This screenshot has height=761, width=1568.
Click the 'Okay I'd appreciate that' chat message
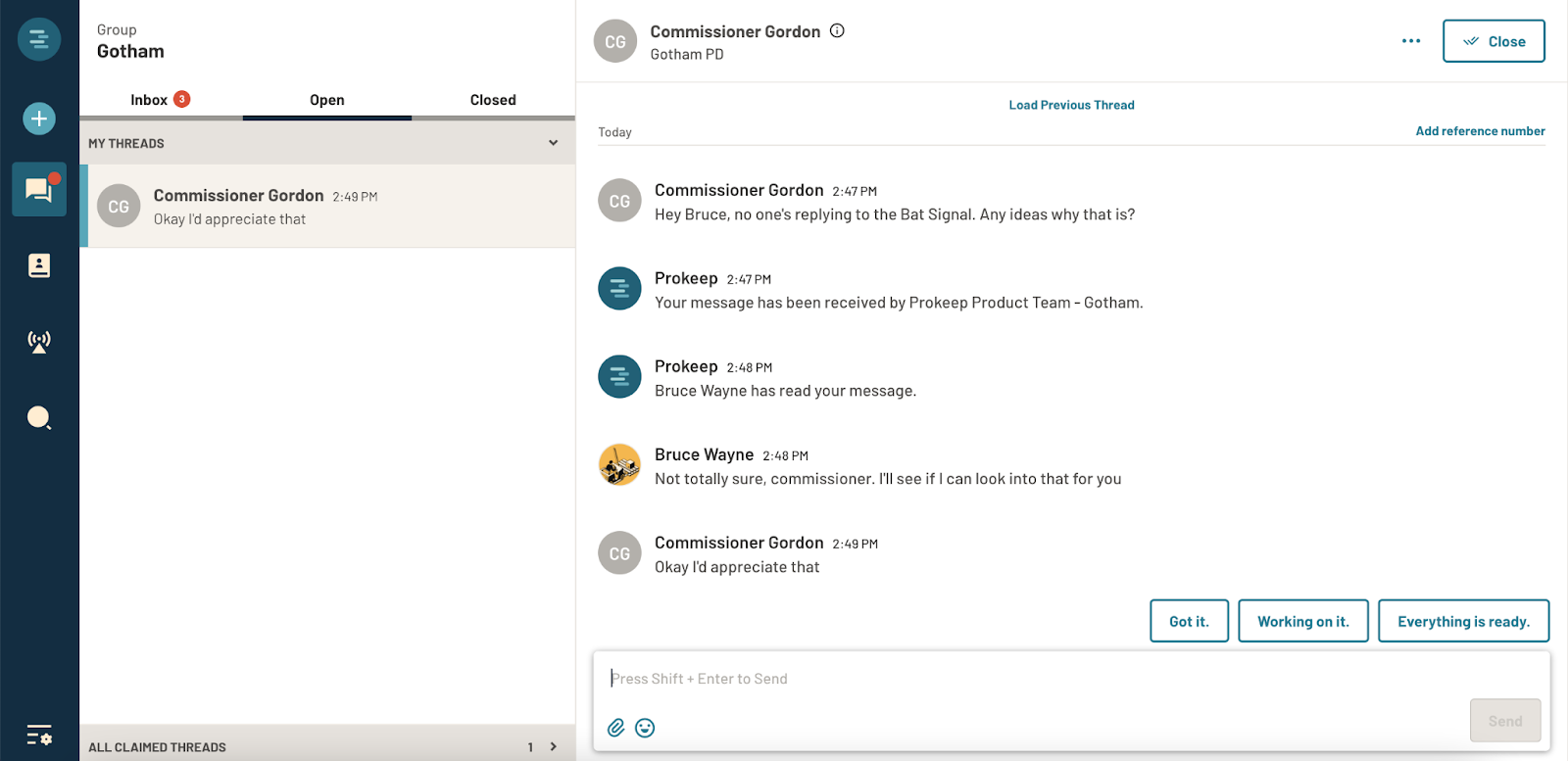tap(737, 567)
